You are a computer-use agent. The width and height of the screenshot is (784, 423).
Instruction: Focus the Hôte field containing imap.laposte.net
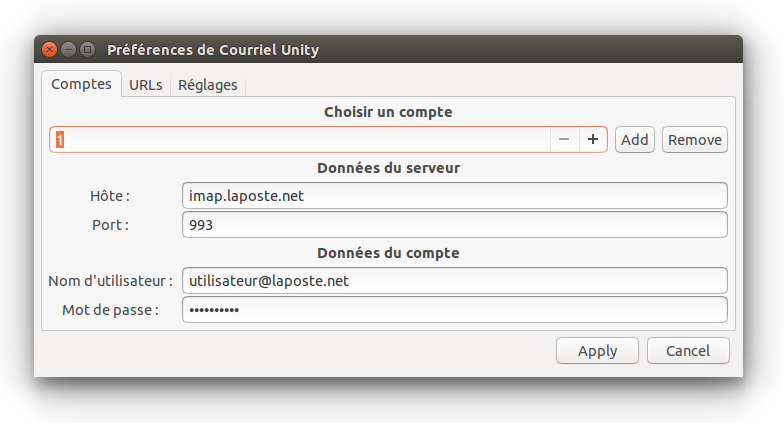pos(454,196)
